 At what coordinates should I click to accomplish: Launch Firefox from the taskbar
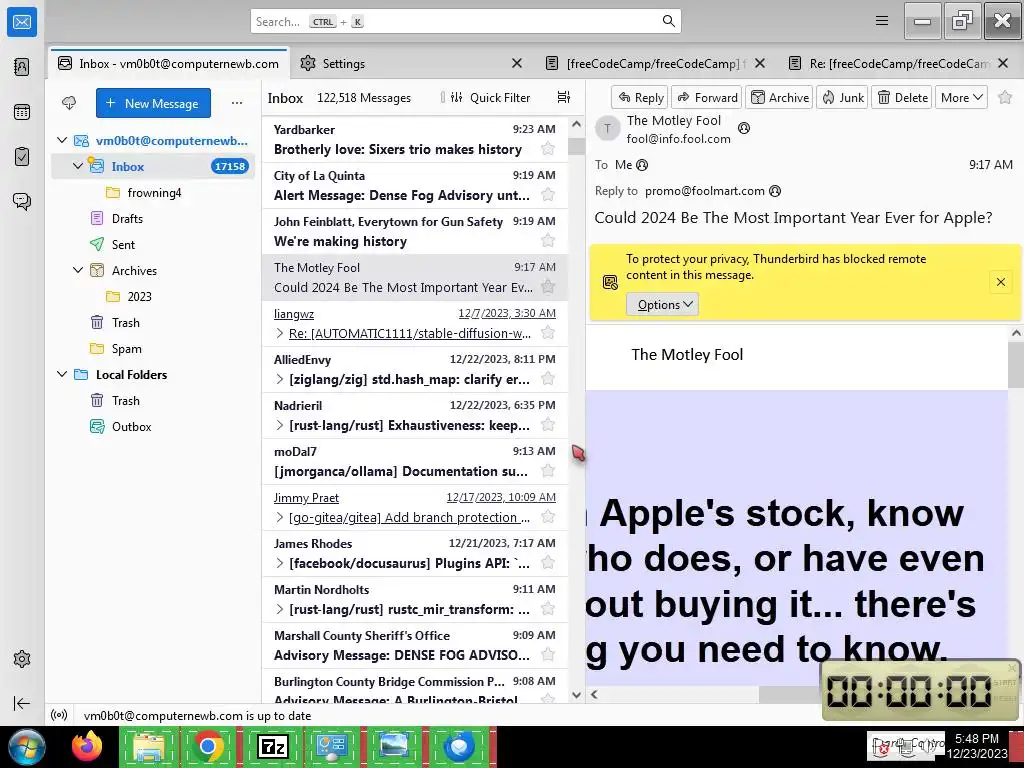pos(87,746)
